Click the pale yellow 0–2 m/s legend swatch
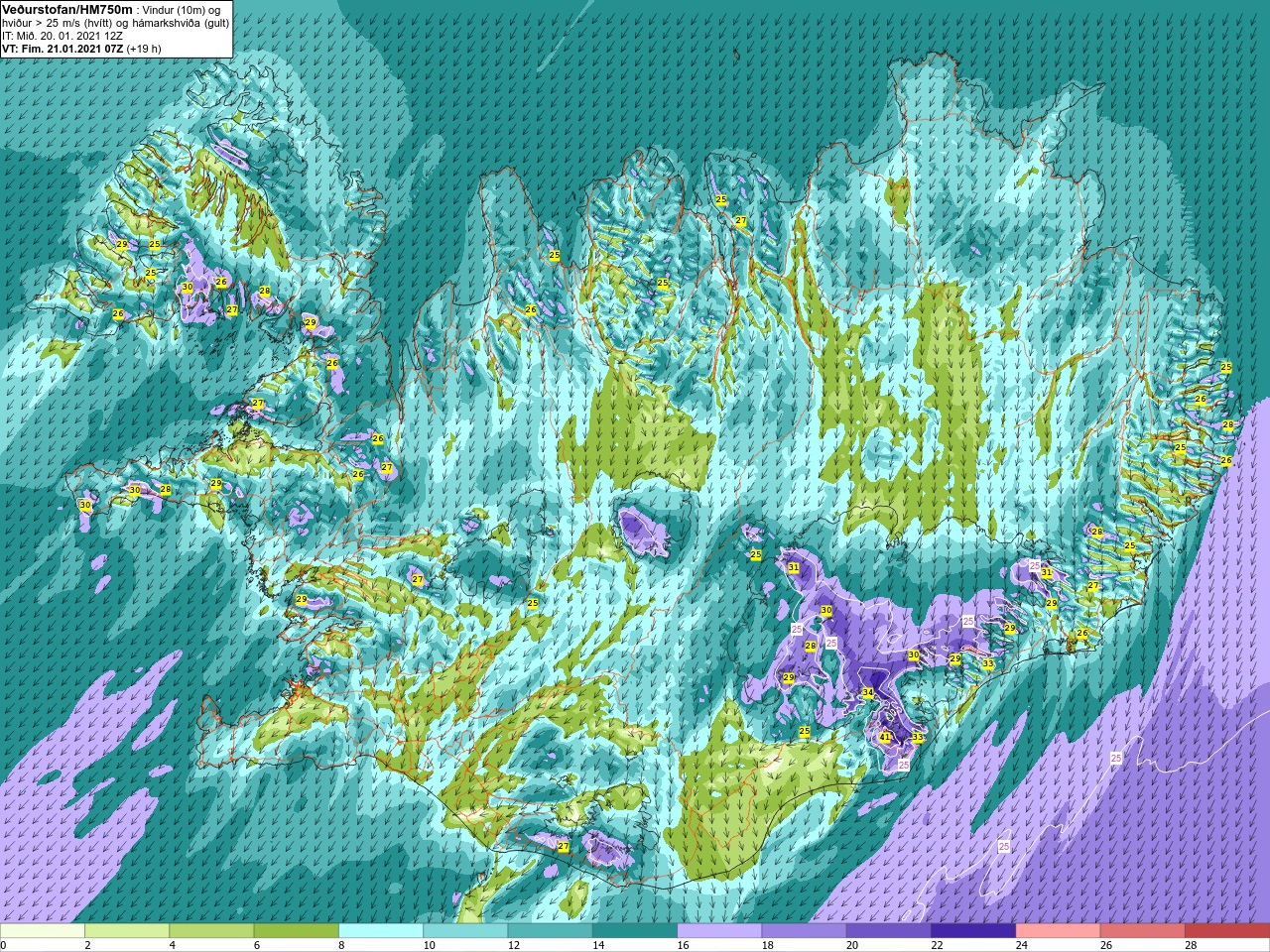The image size is (1270, 952). point(43,931)
